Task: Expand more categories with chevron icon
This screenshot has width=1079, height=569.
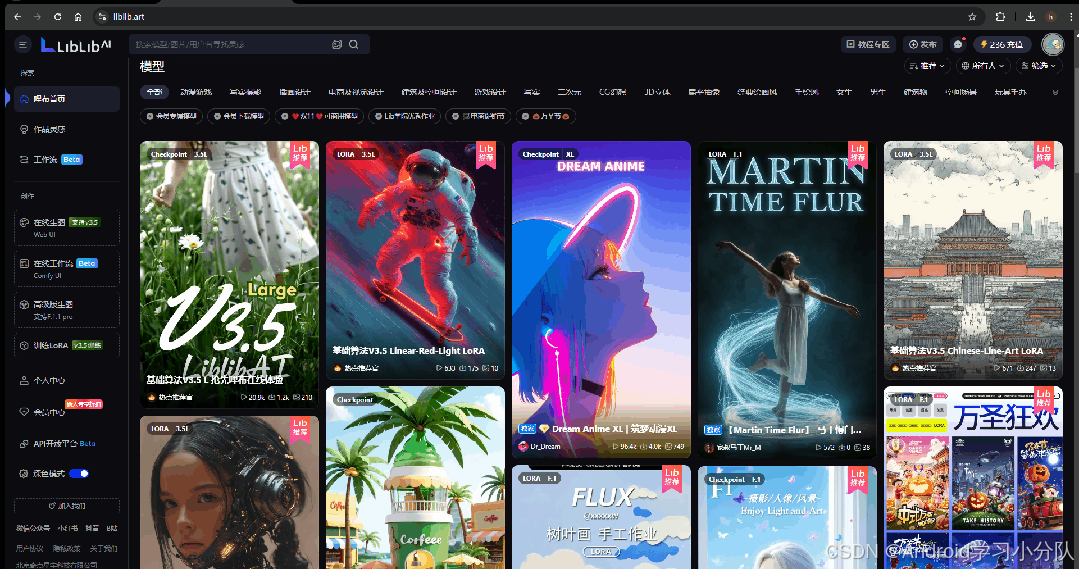Action: 1055,92
